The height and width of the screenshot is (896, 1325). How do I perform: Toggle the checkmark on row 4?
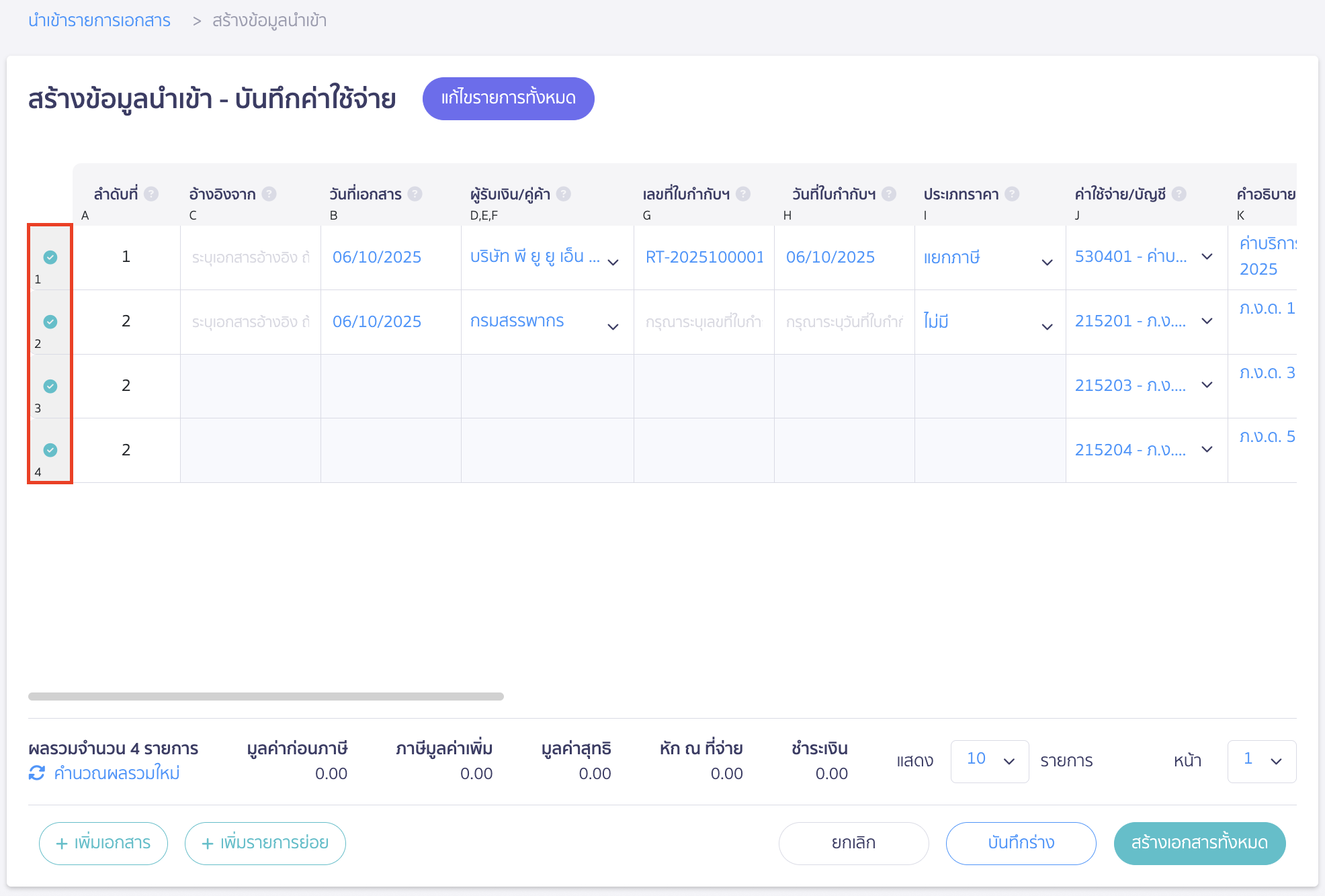[50, 450]
